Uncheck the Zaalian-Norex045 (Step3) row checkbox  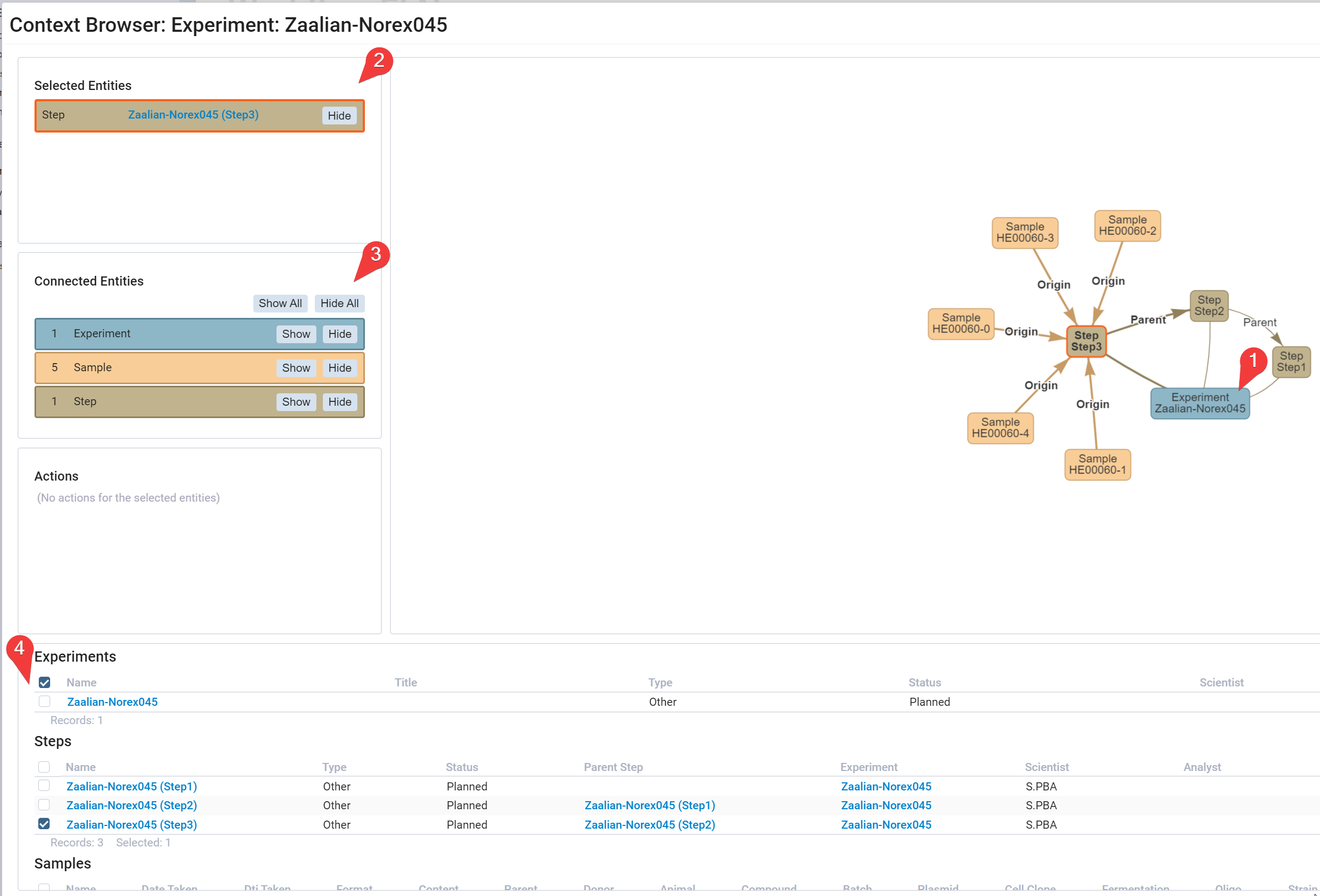click(x=44, y=823)
